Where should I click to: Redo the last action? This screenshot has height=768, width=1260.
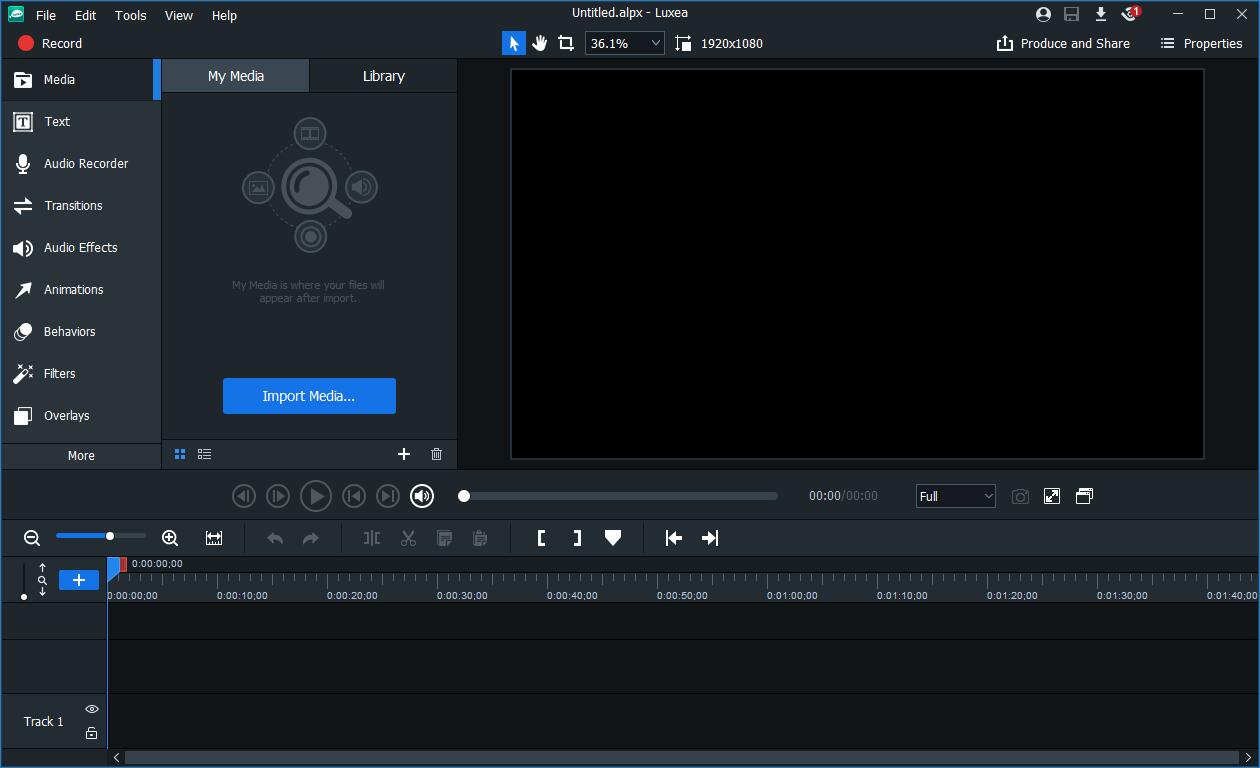tap(311, 538)
